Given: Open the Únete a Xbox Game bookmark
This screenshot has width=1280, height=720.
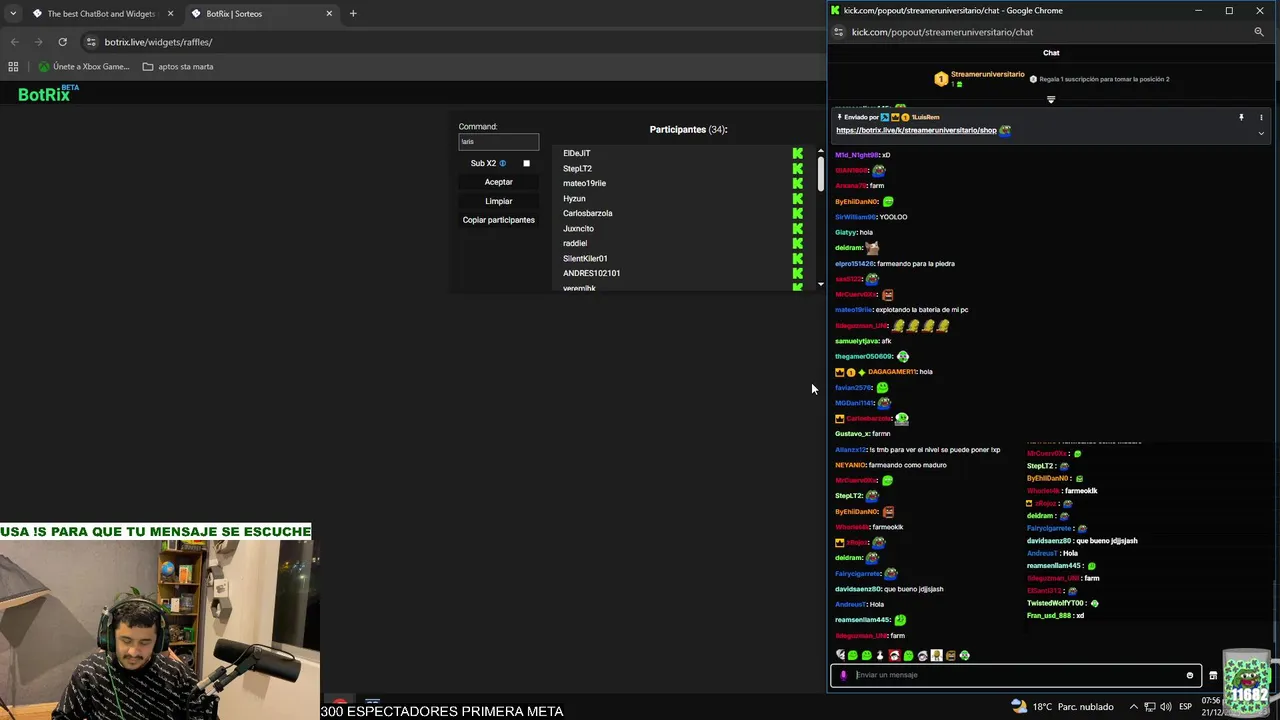Looking at the screenshot, I should 84,67.
